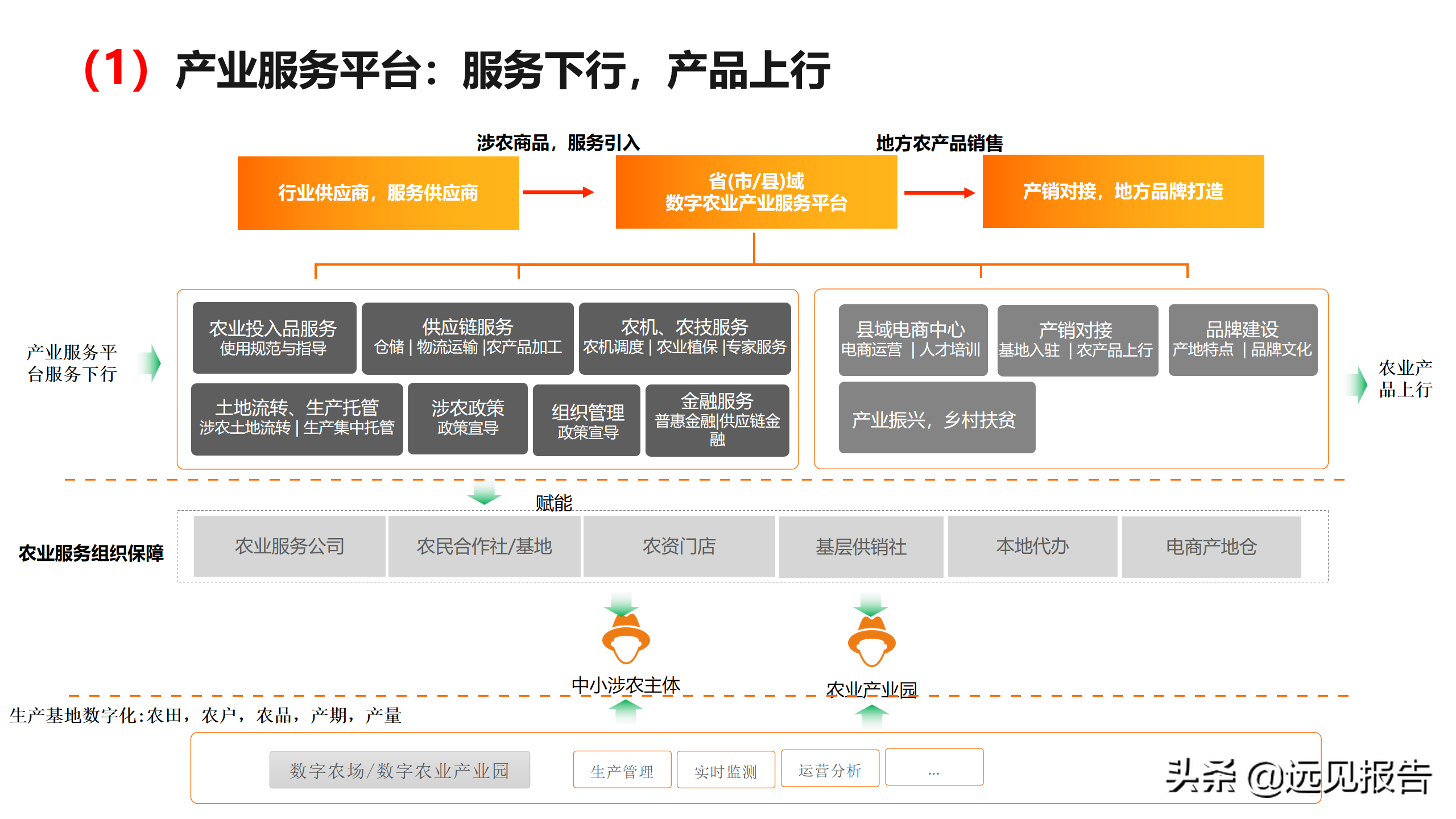Click red arrow after 行业供应商 box

coord(557,192)
